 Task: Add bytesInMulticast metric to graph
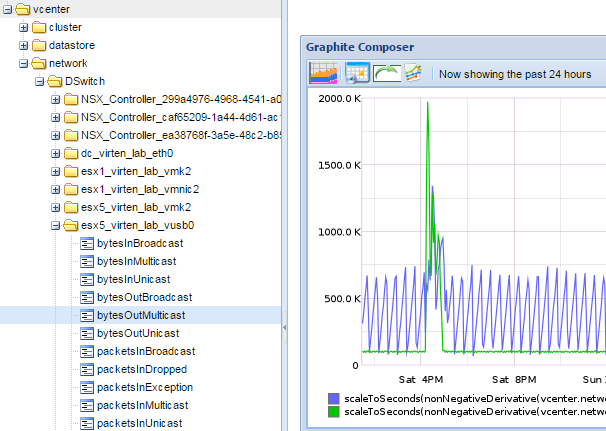[137, 262]
